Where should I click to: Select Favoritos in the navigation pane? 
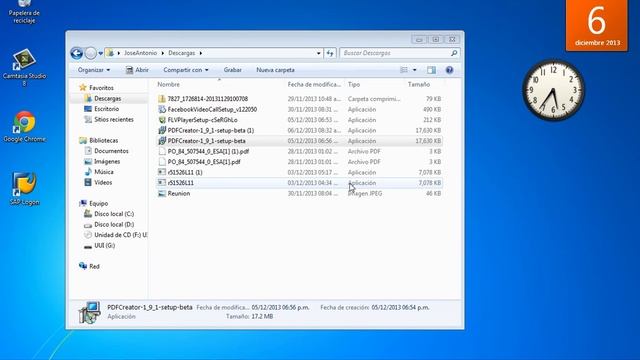101,88
